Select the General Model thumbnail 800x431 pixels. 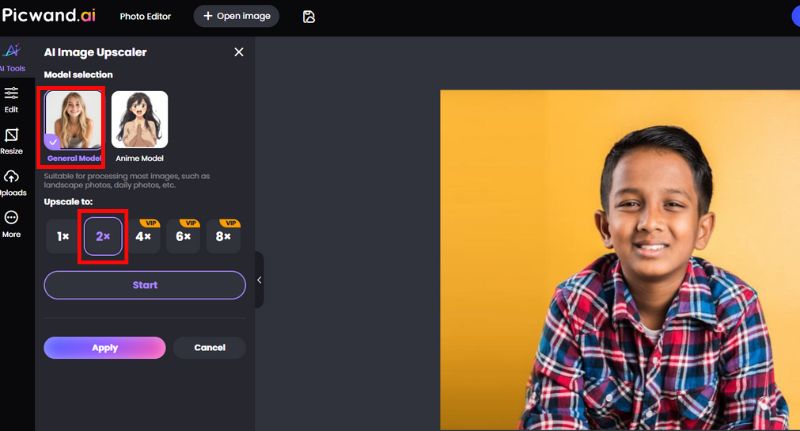74,123
